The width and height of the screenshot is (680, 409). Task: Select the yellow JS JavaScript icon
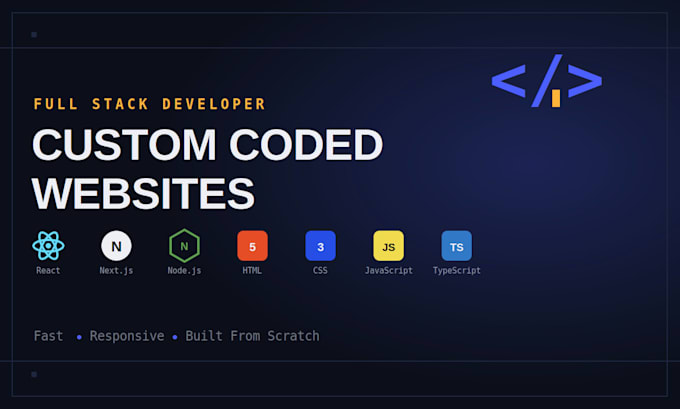pyautogui.click(x=389, y=246)
